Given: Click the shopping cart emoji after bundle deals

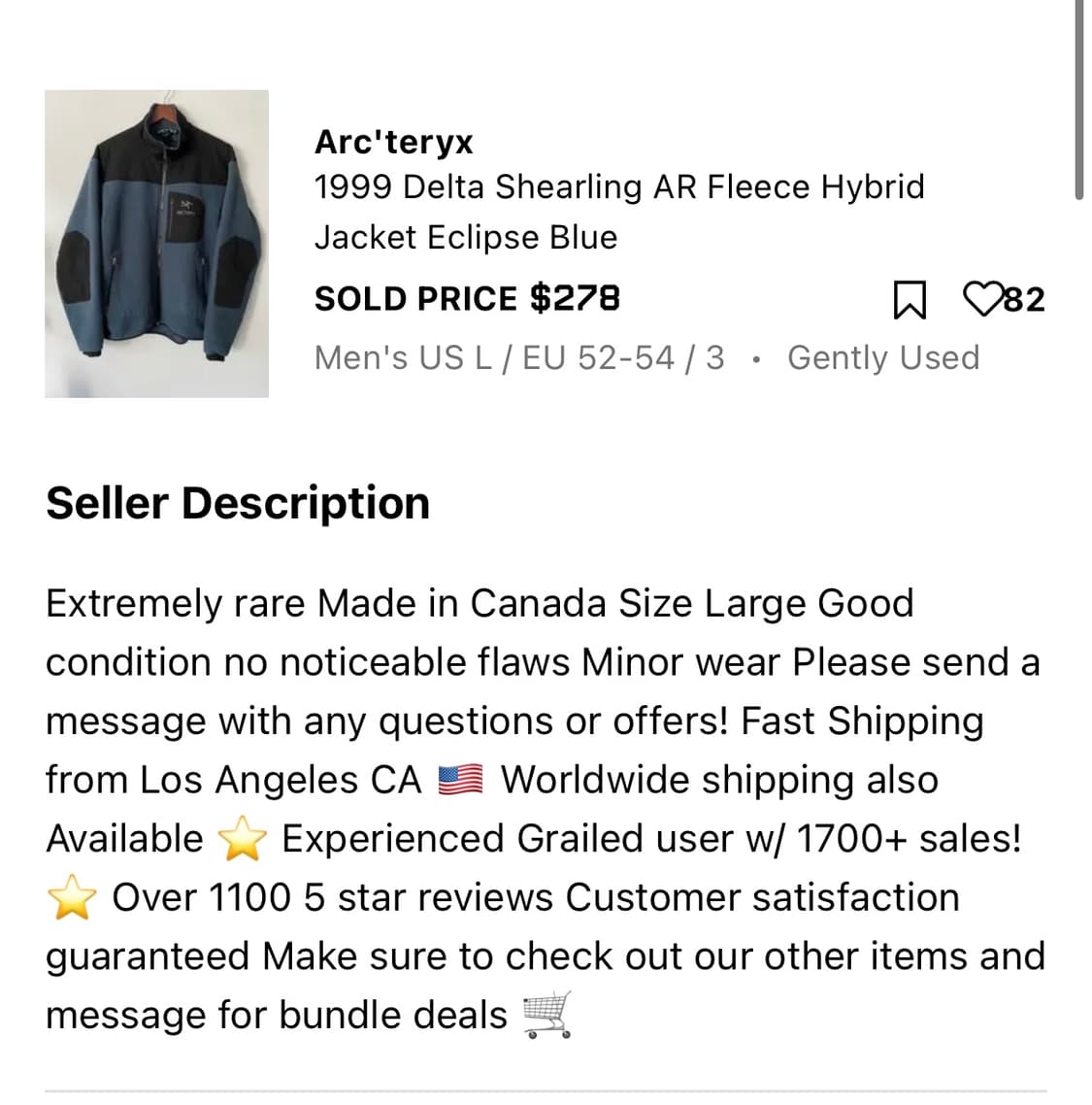Looking at the screenshot, I should click(x=547, y=1015).
